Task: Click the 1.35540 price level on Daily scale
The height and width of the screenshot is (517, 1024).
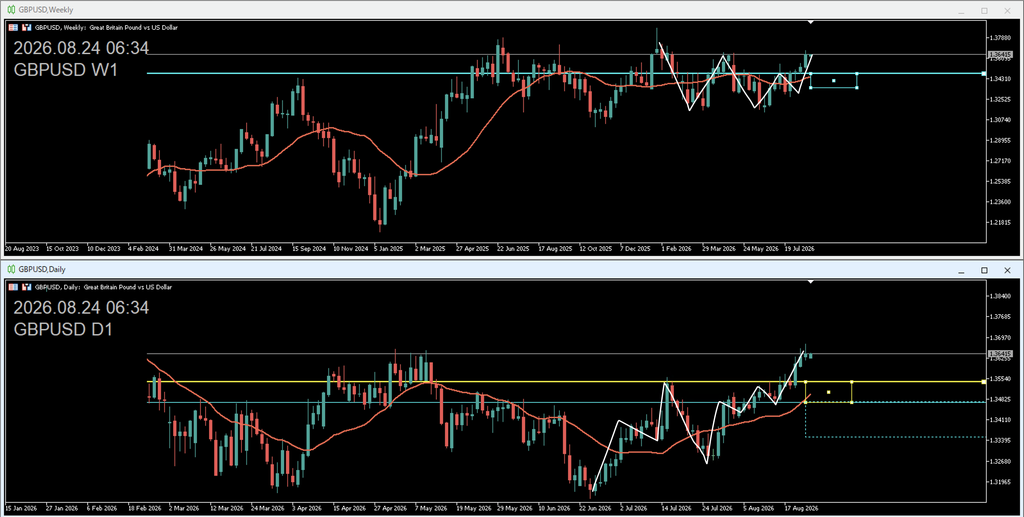Action: pyautogui.click(x=1002, y=379)
